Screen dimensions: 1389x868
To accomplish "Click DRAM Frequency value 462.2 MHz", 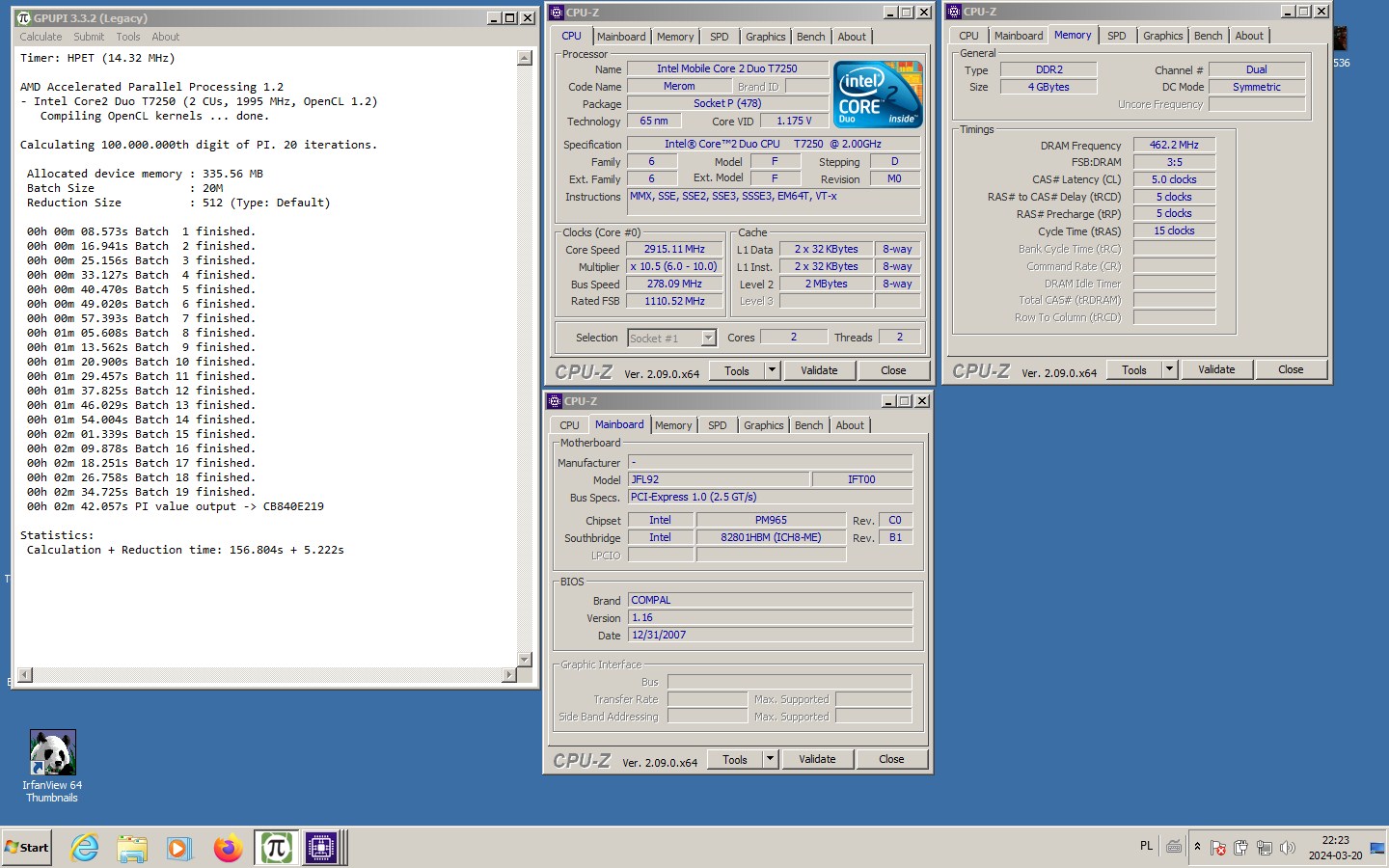I will pyautogui.click(x=1174, y=145).
